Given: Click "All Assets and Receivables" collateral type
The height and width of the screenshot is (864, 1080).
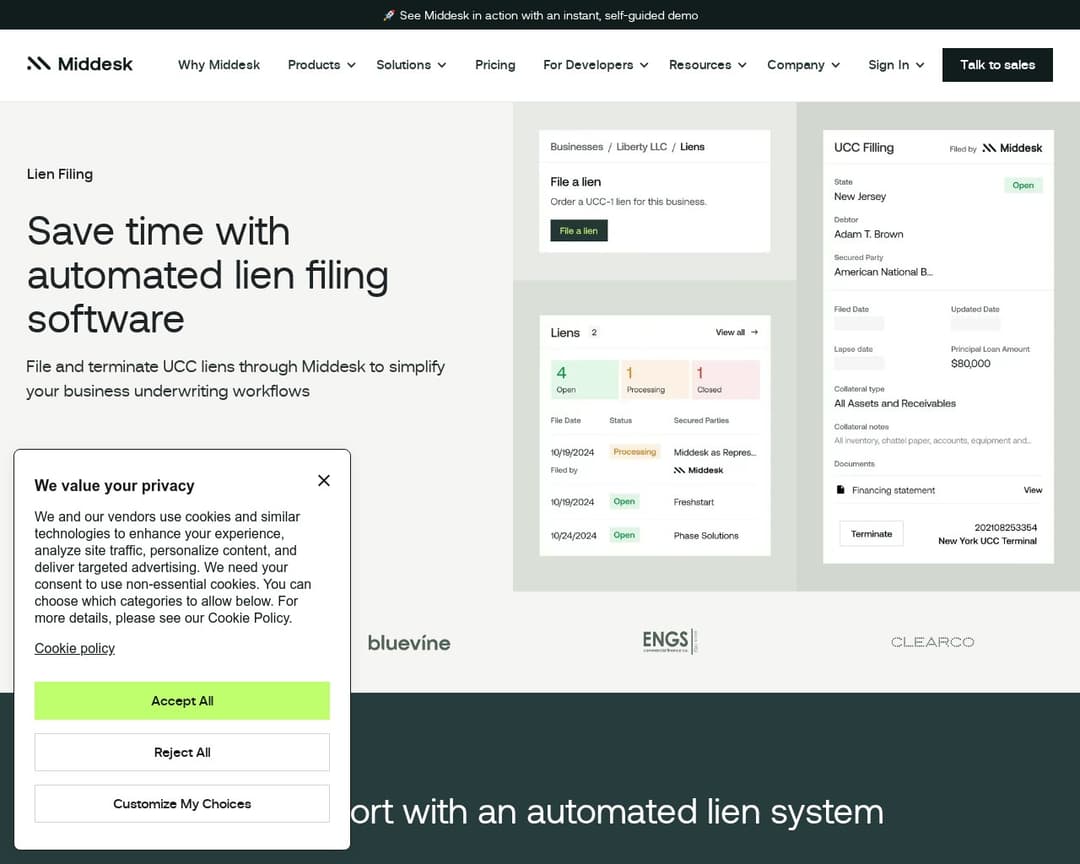Looking at the screenshot, I should click(x=895, y=404).
